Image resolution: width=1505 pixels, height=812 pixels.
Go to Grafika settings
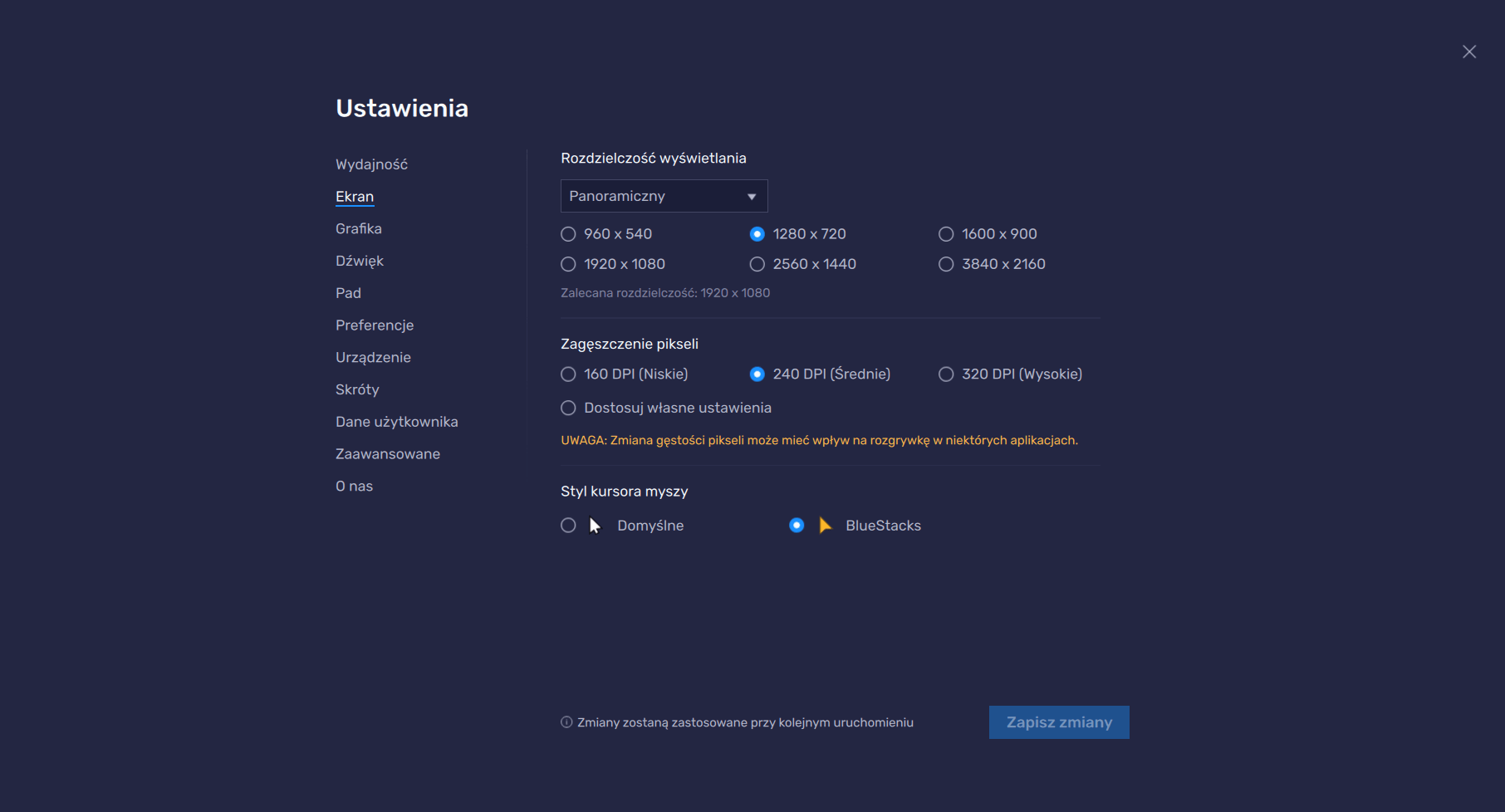[359, 228]
